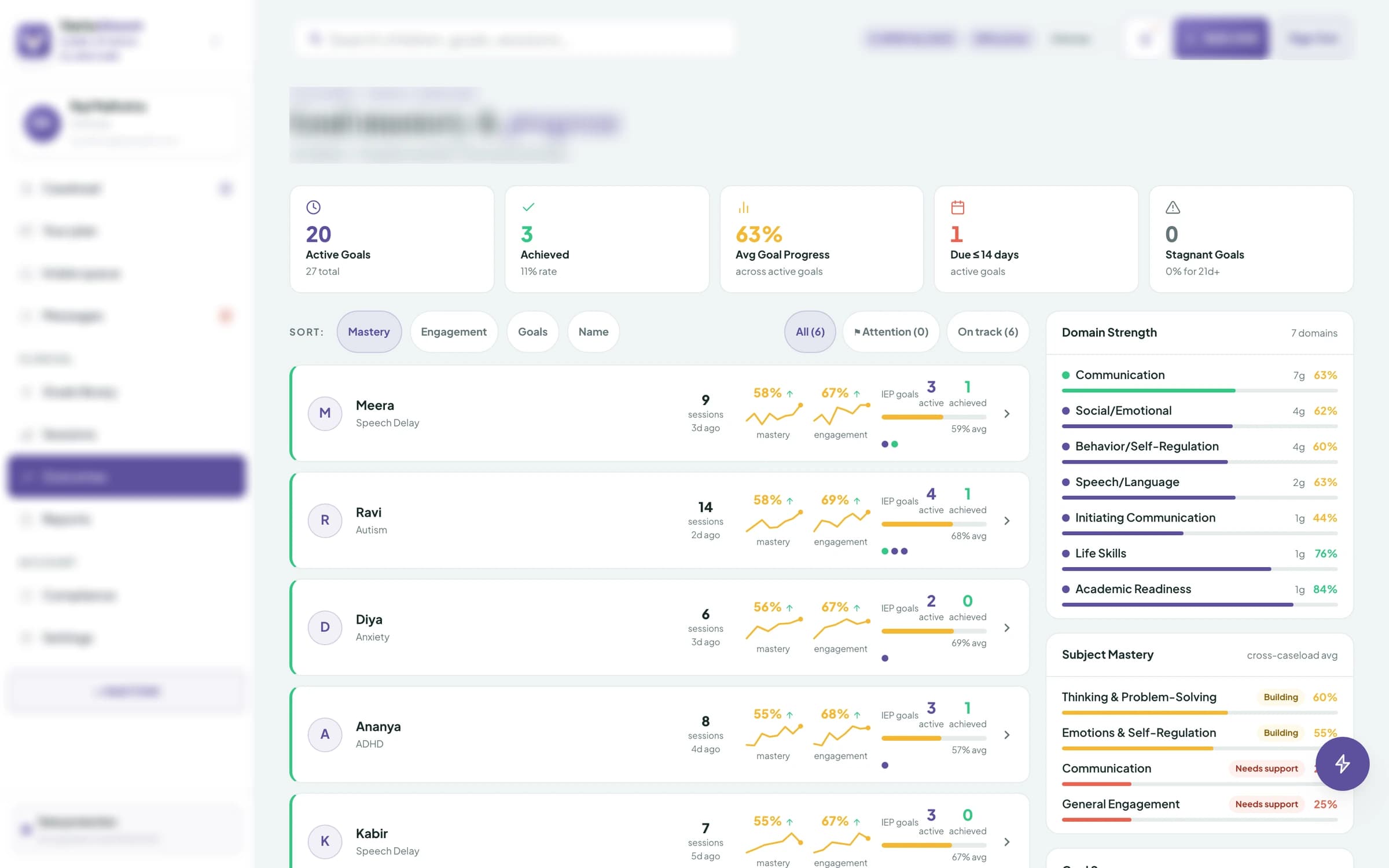Click the Thinking & Problem-Solving mastery bar
This screenshot has width=1389, height=868.
coord(1199,713)
